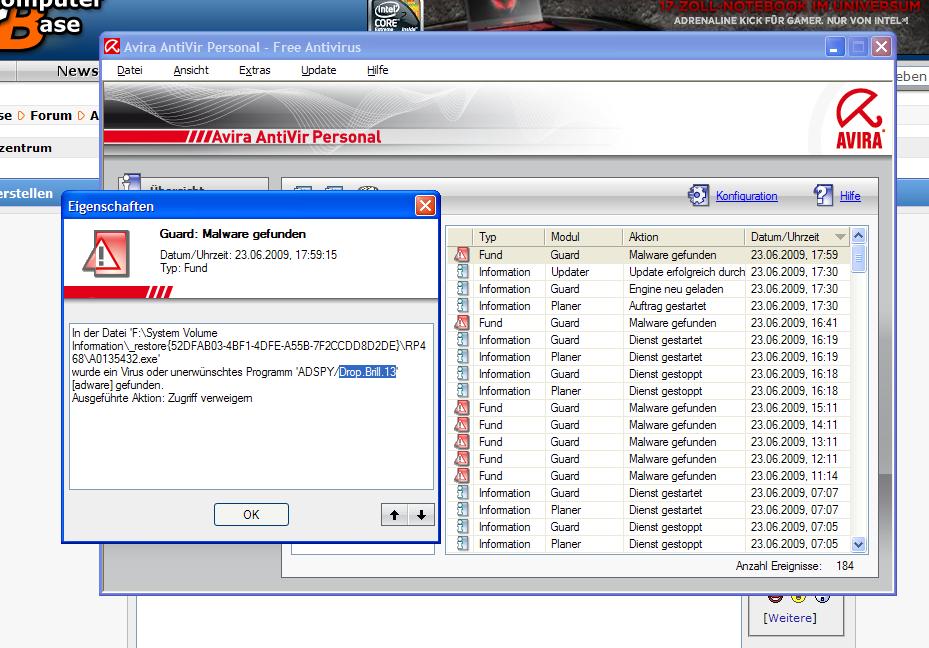Click the Fund warning icon on 12:11 row
Screen dimensions: 929x648
[x=462, y=459]
